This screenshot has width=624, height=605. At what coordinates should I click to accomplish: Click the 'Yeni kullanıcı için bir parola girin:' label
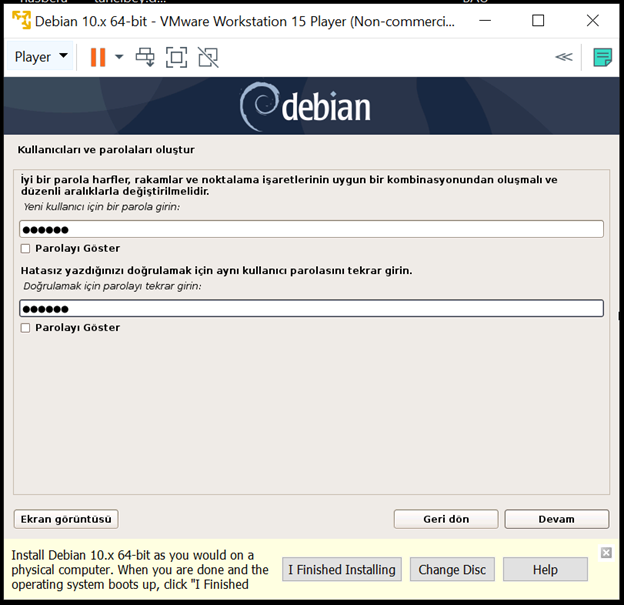point(101,207)
